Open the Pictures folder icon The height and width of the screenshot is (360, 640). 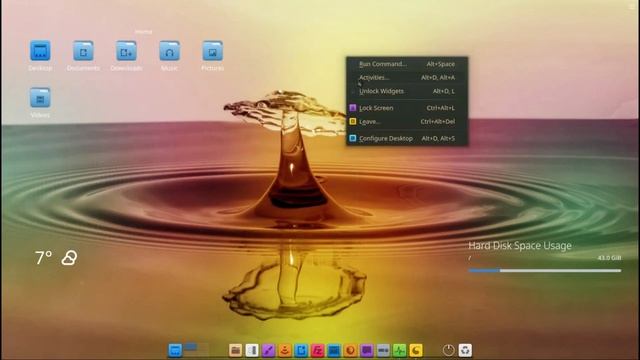[213, 51]
